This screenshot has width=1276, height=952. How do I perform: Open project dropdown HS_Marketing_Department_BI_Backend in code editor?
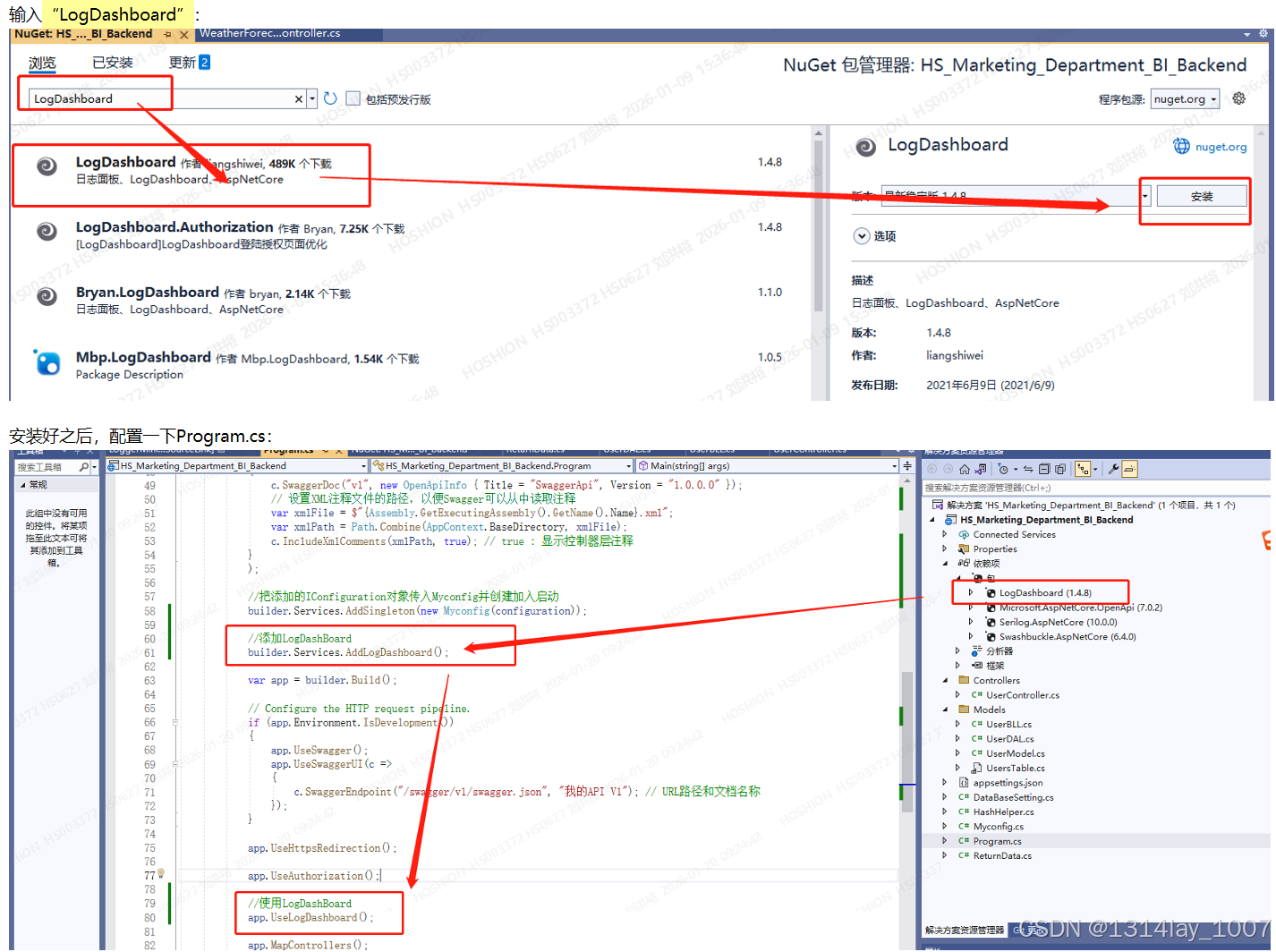click(236, 466)
